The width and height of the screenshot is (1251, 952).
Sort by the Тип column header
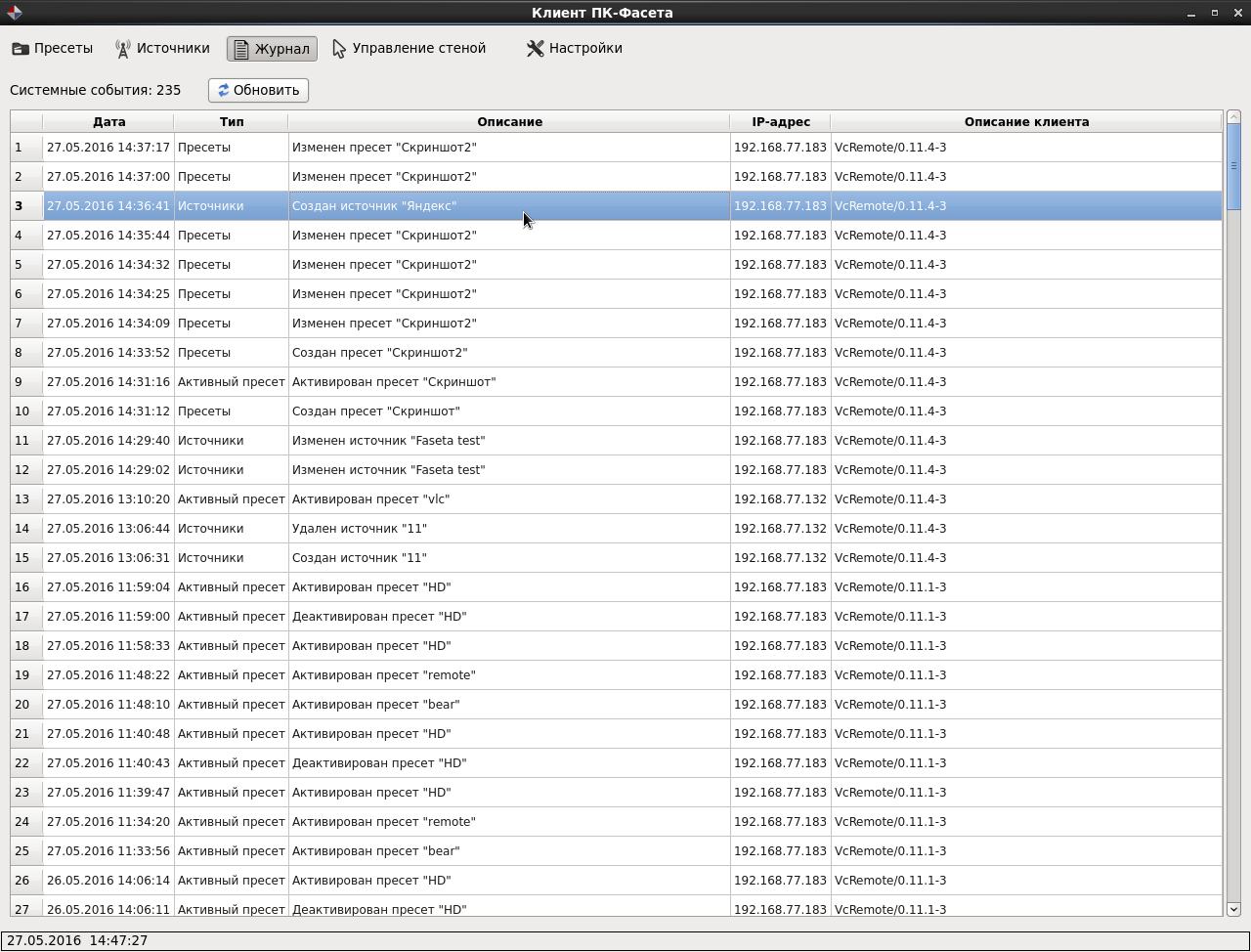[x=232, y=122]
